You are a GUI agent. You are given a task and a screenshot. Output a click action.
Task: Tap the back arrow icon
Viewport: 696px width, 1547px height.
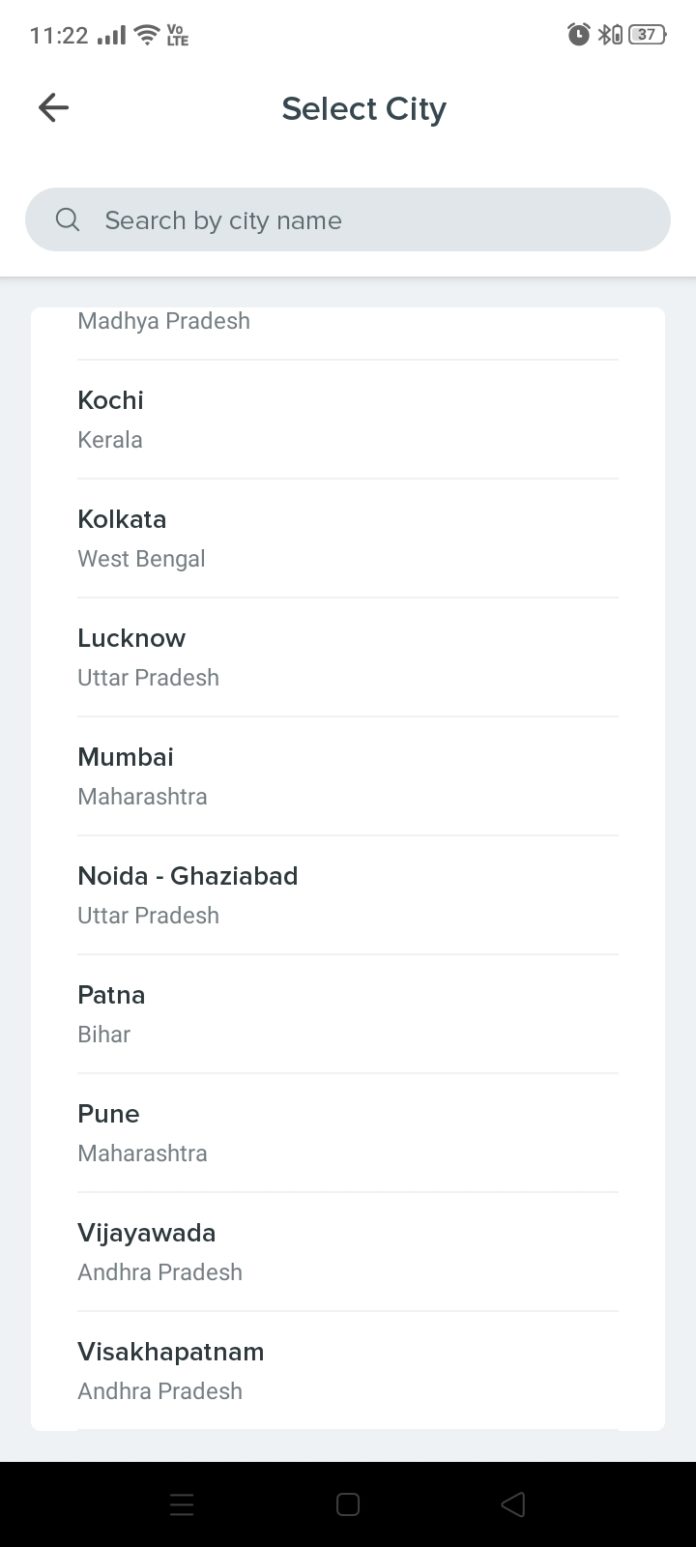point(53,108)
